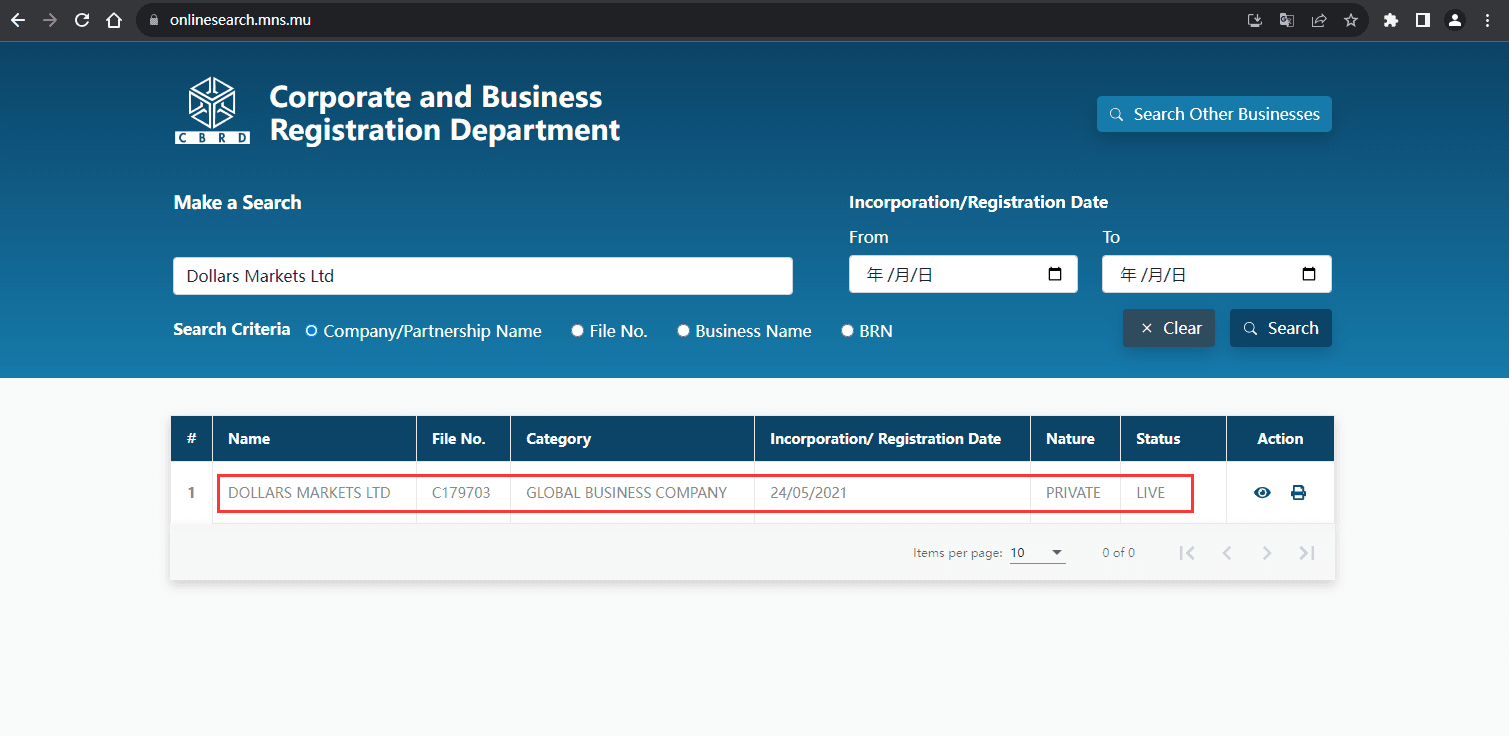Click the Clear button
This screenshot has height=736, width=1509.
point(1169,328)
